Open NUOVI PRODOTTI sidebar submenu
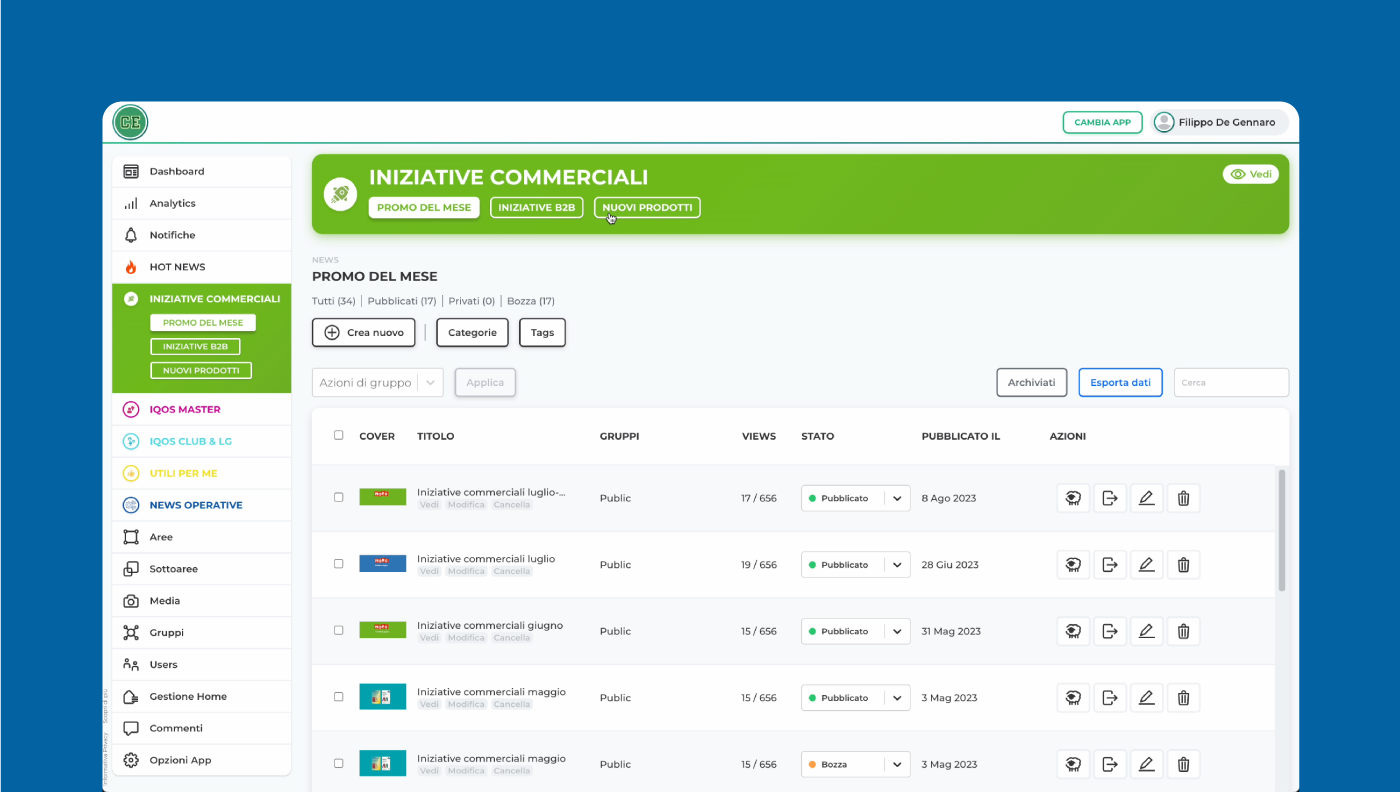The width and height of the screenshot is (1400, 792). coord(201,370)
